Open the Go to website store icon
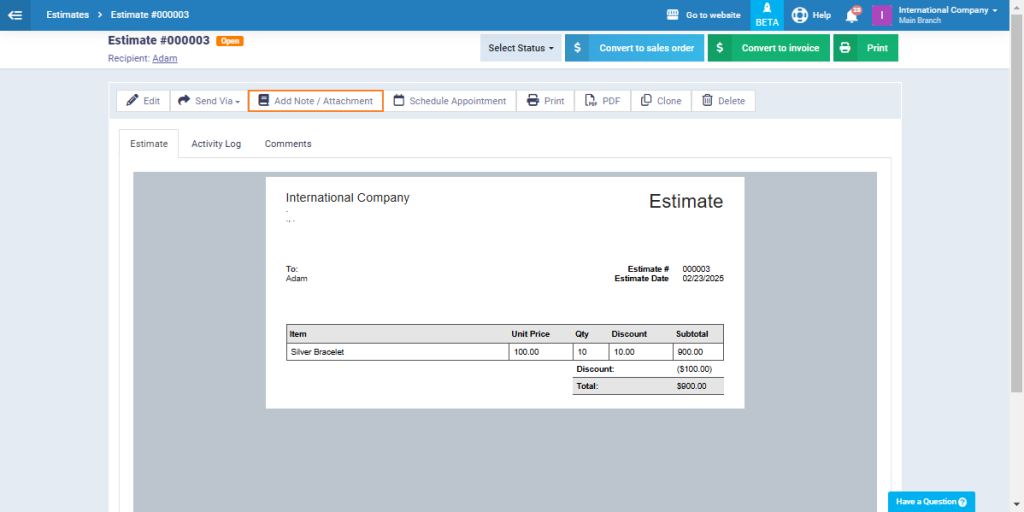Screen dimensions: 1024x512 [673, 14]
